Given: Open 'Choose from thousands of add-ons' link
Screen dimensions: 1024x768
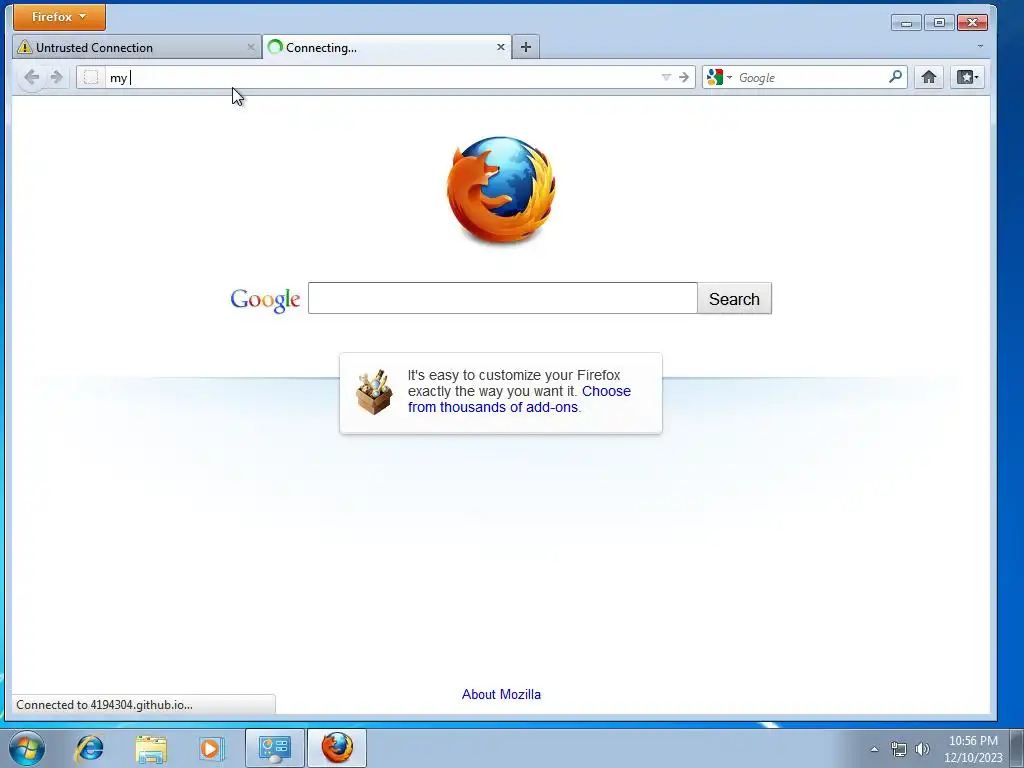Looking at the screenshot, I should click(519, 399).
